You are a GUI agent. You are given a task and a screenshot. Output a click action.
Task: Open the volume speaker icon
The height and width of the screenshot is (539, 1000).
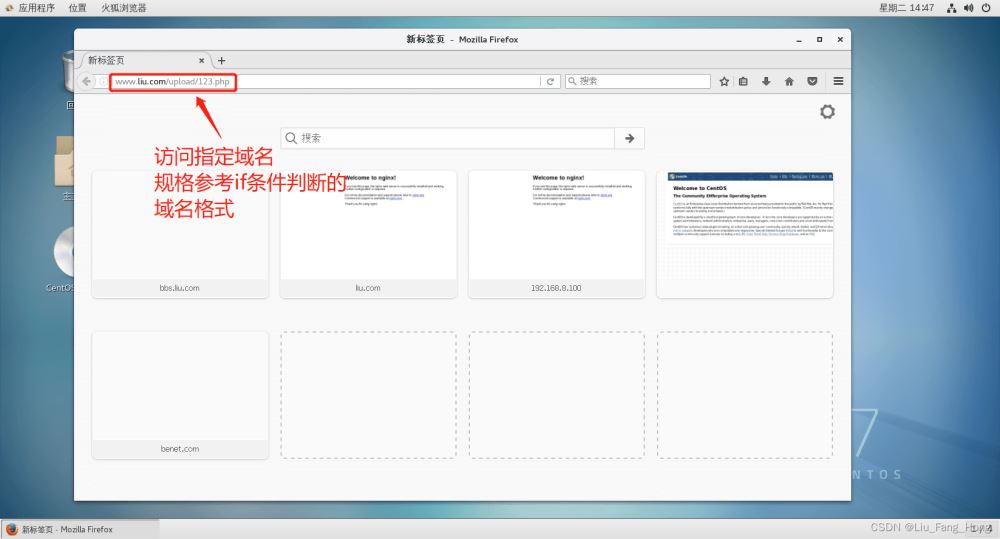[x=969, y=8]
